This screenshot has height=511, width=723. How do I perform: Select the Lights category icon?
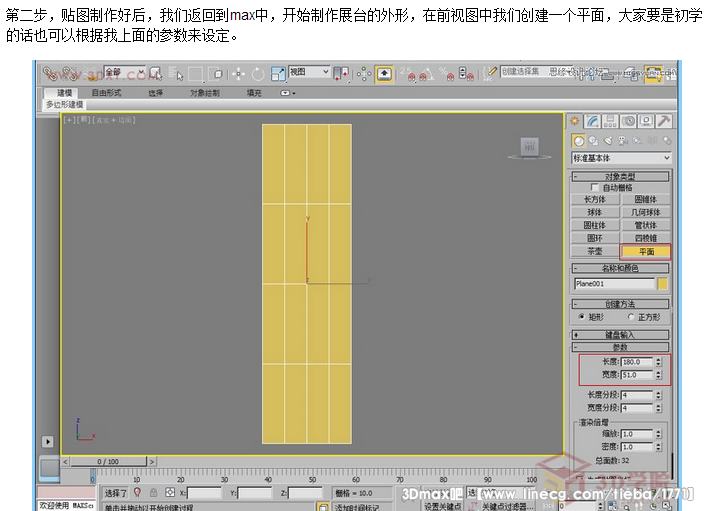click(x=608, y=140)
